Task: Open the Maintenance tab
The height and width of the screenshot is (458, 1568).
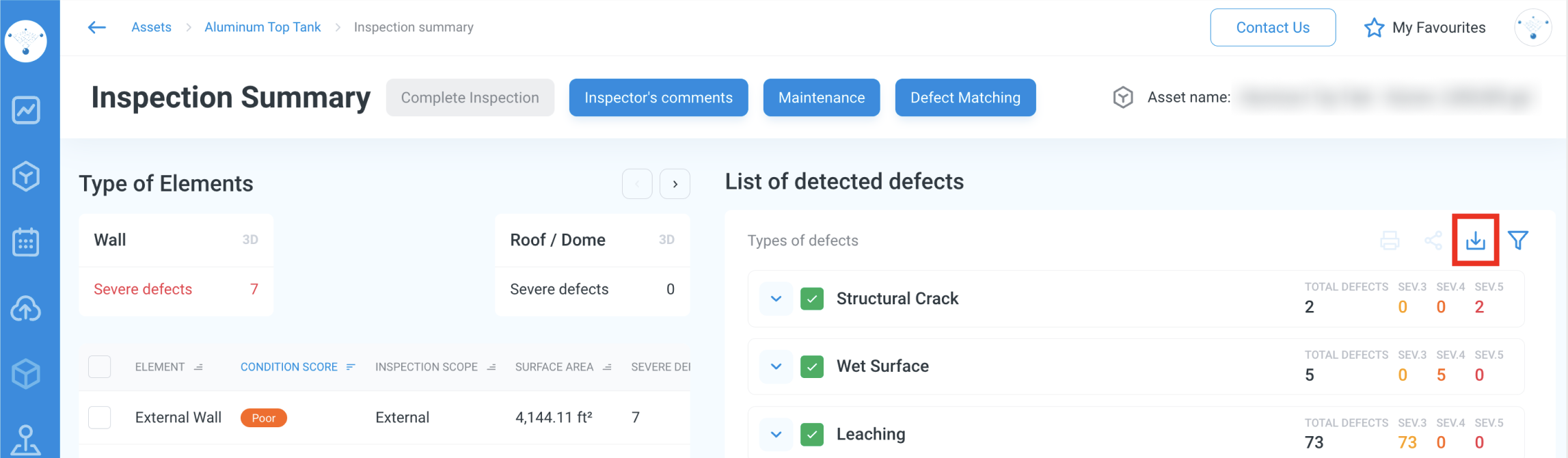Action: click(x=821, y=98)
